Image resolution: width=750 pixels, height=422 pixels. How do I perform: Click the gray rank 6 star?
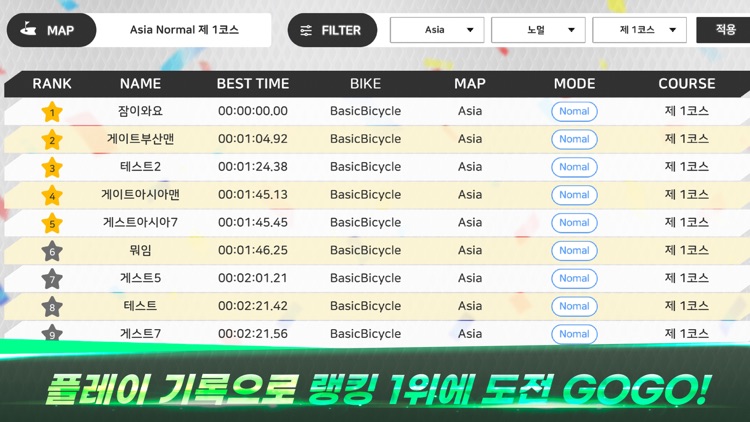[x=52, y=251]
